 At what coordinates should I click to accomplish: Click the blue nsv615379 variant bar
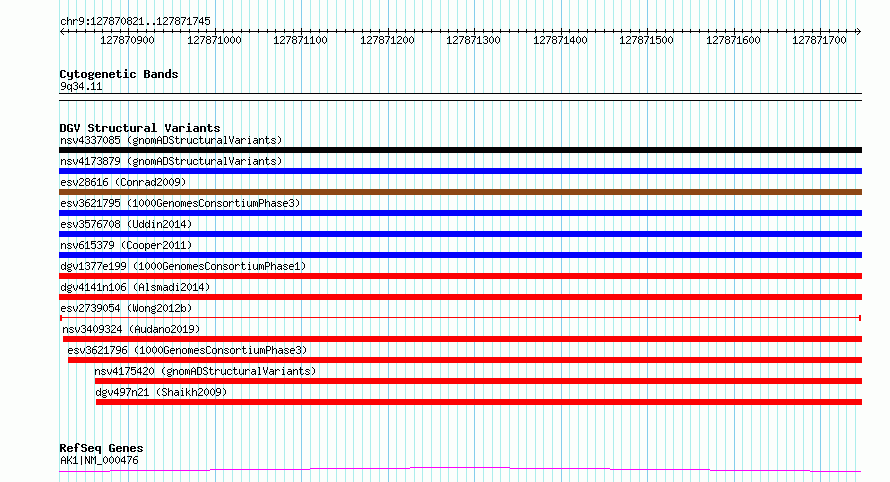point(460,255)
